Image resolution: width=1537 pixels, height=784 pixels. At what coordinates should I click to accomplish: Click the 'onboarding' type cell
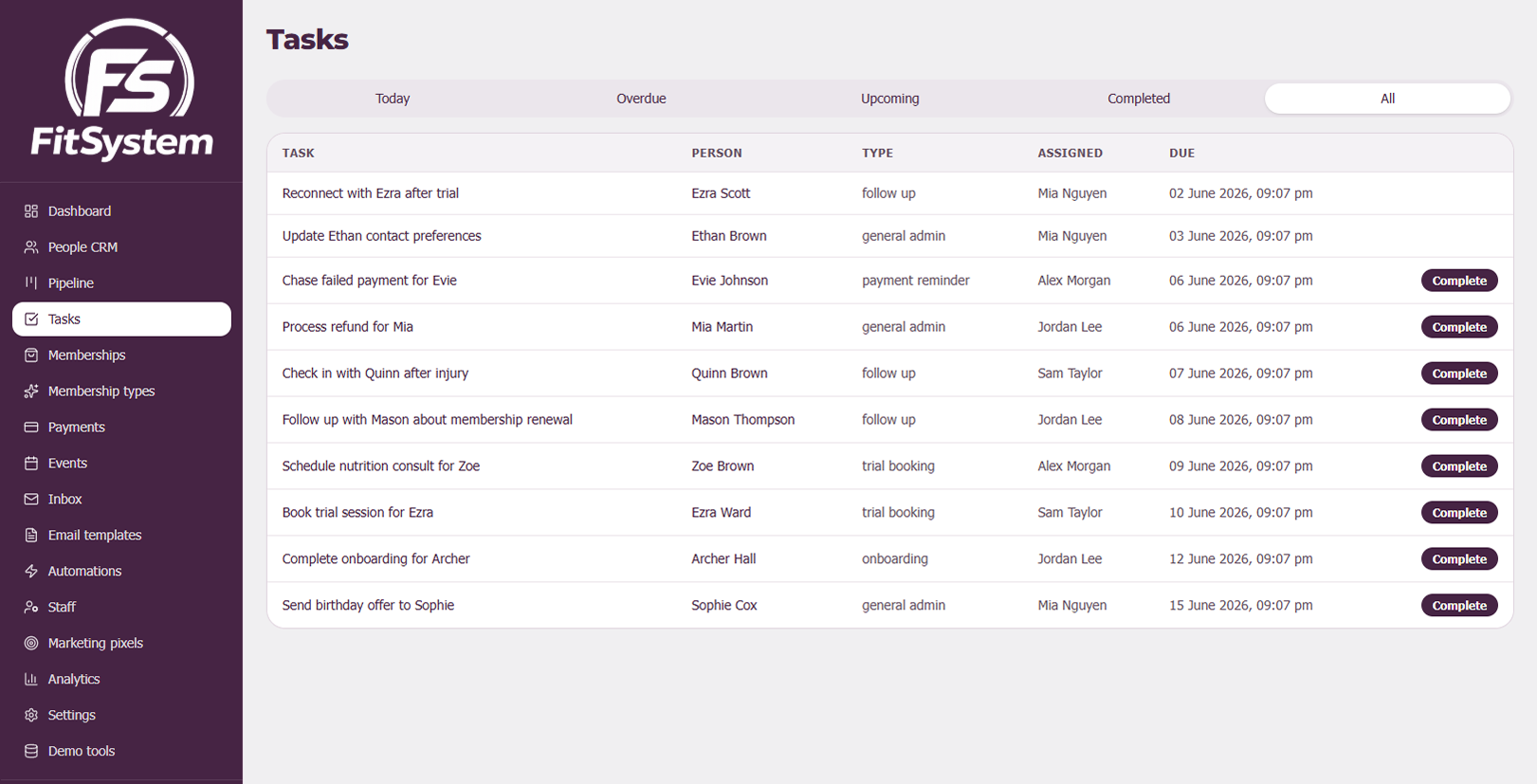[894, 559]
